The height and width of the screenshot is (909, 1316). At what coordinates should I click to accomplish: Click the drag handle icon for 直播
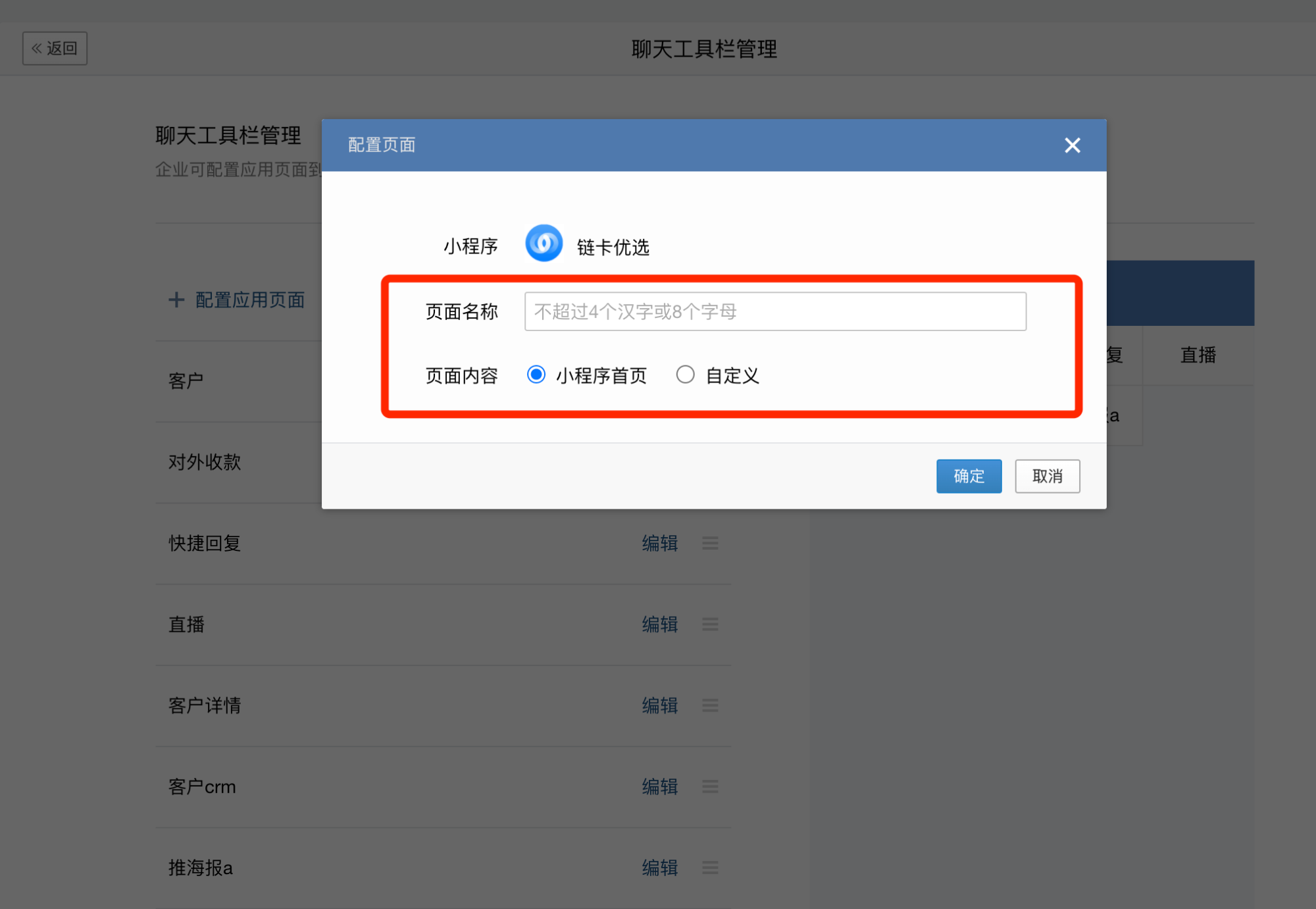point(710,624)
